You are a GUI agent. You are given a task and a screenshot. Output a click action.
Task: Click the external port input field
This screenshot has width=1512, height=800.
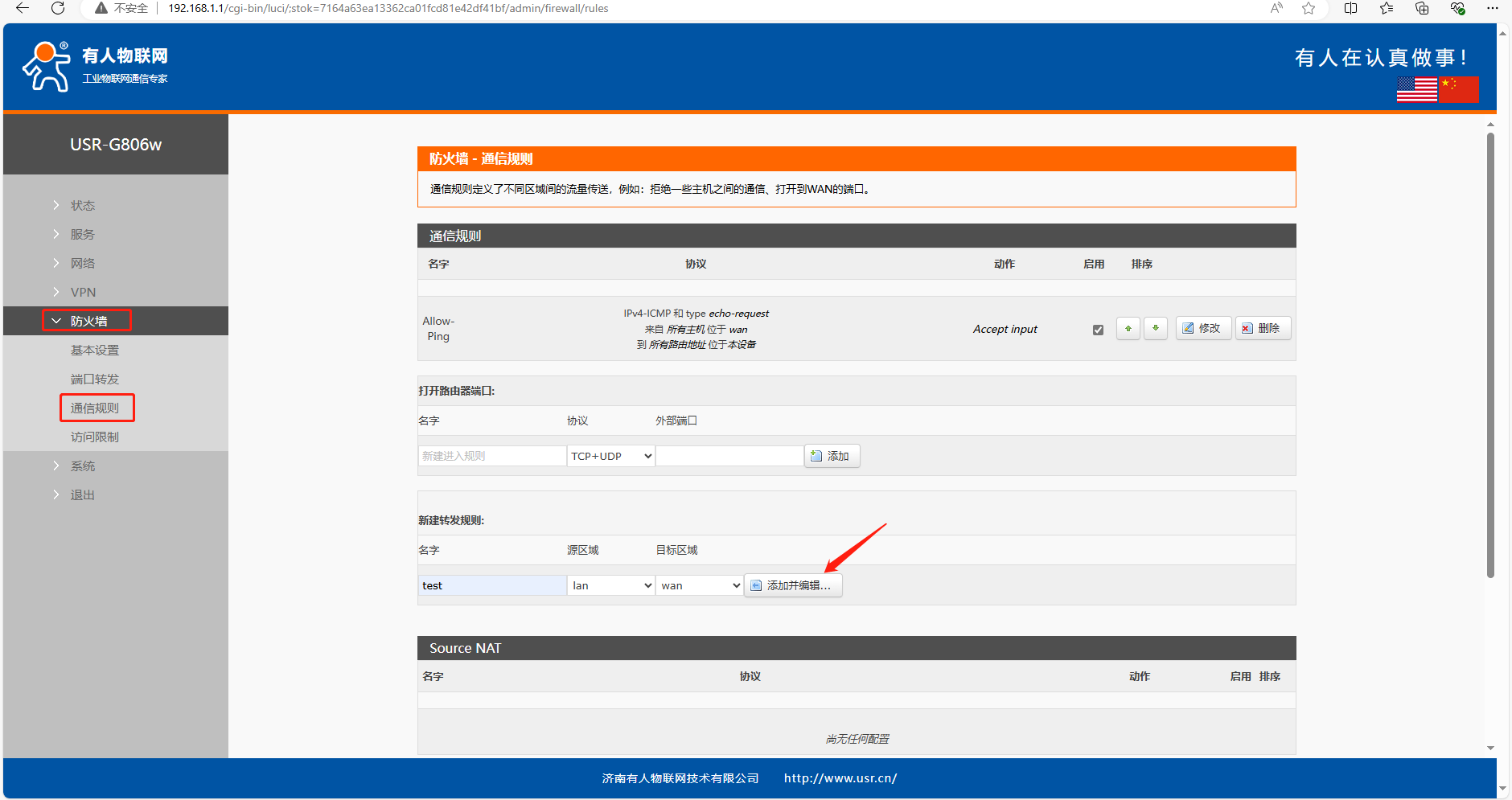(729, 456)
